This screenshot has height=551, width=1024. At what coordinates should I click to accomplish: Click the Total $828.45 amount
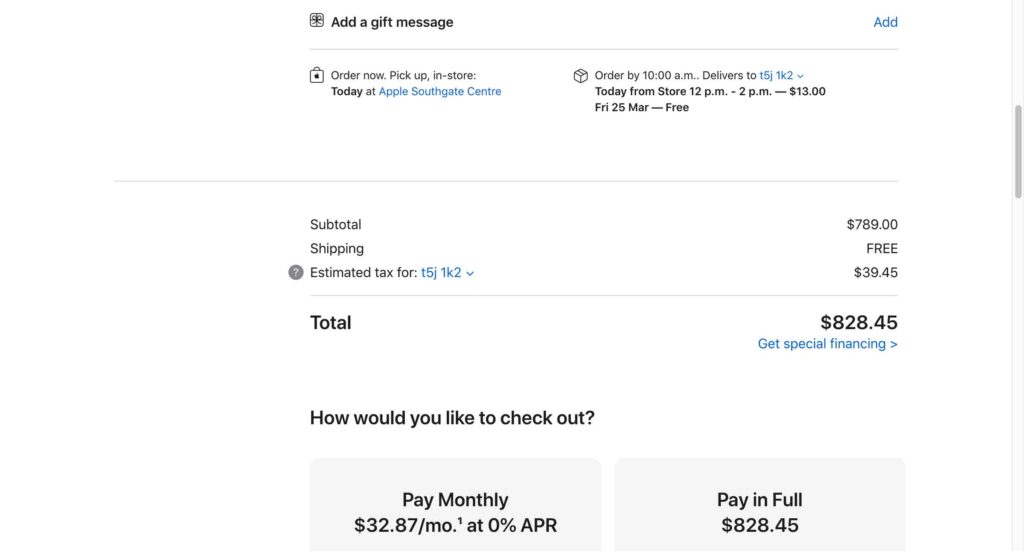pyautogui.click(x=858, y=323)
